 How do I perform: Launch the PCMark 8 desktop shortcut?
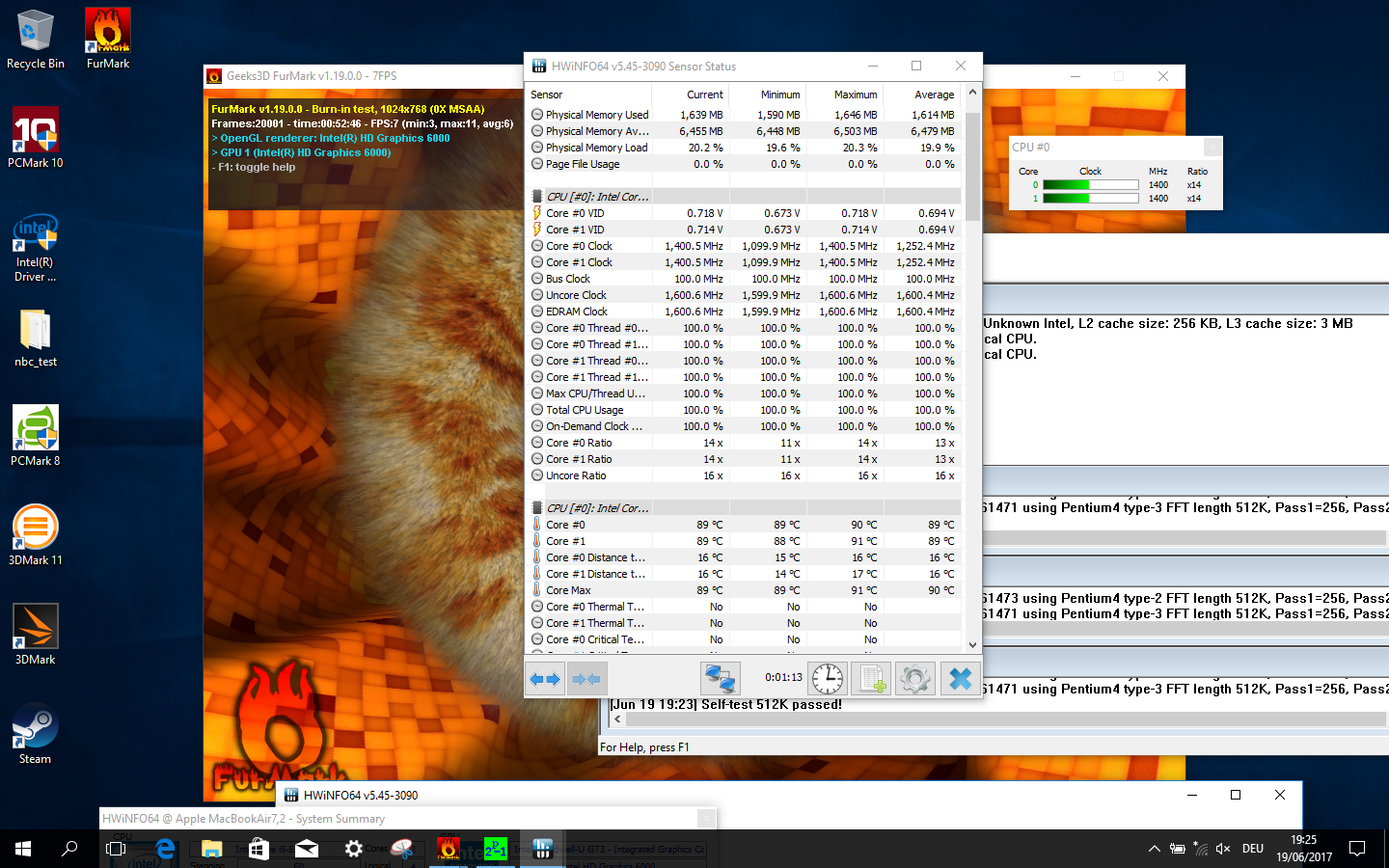click(x=36, y=436)
